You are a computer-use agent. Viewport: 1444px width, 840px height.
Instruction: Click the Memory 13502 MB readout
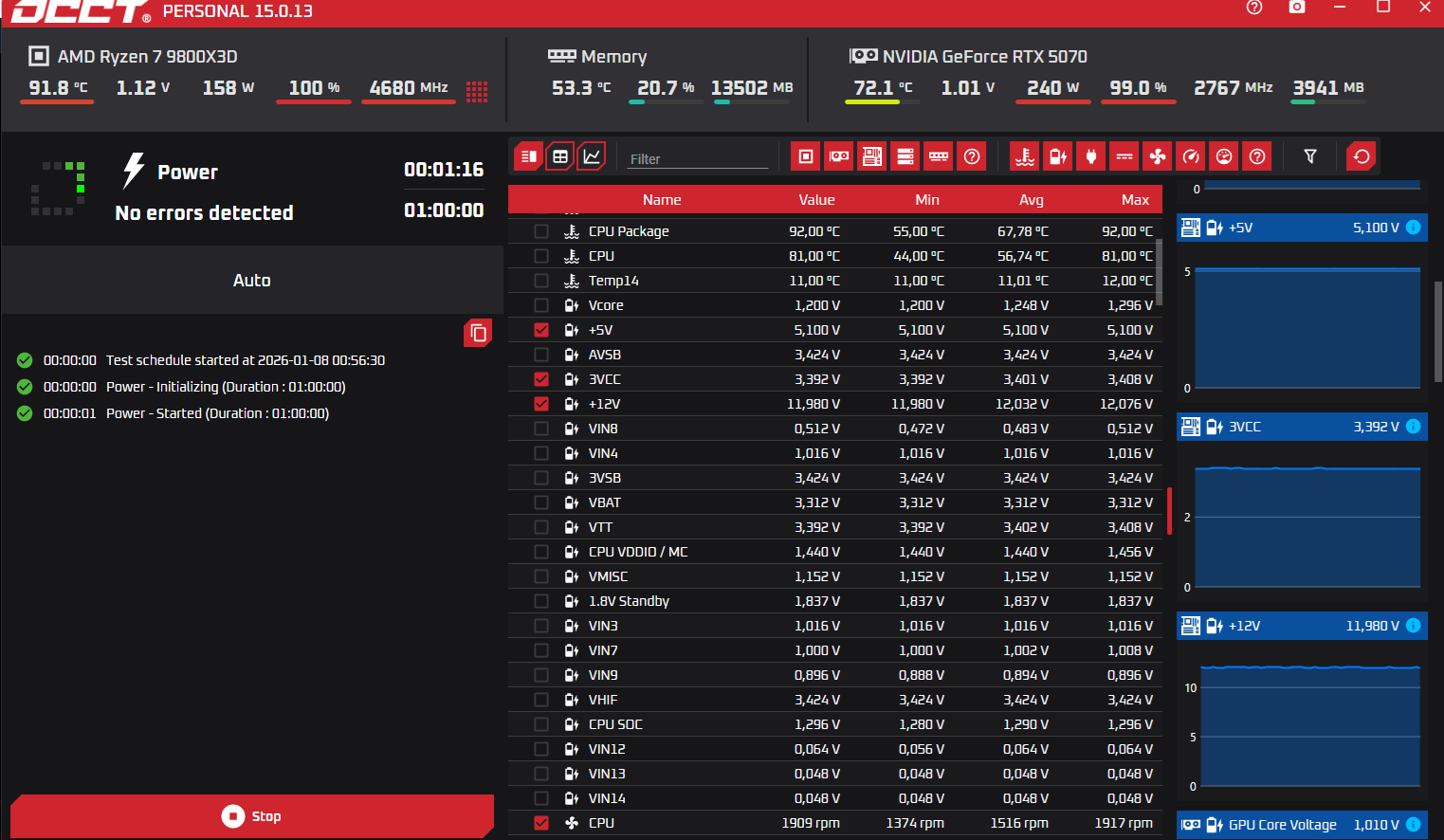point(752,87)
